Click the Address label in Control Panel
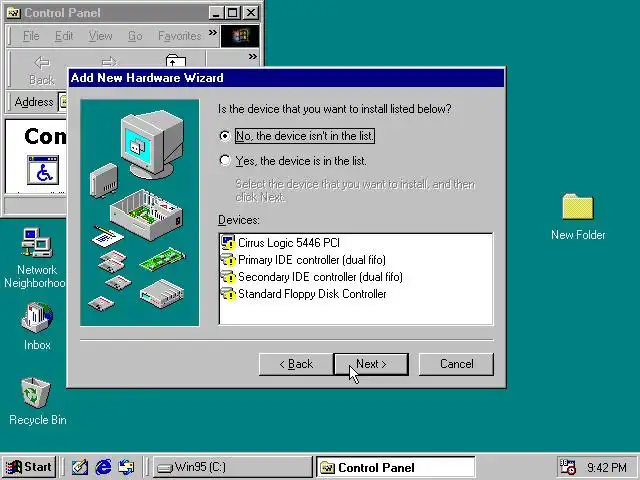640x480 pixels. 34,102
